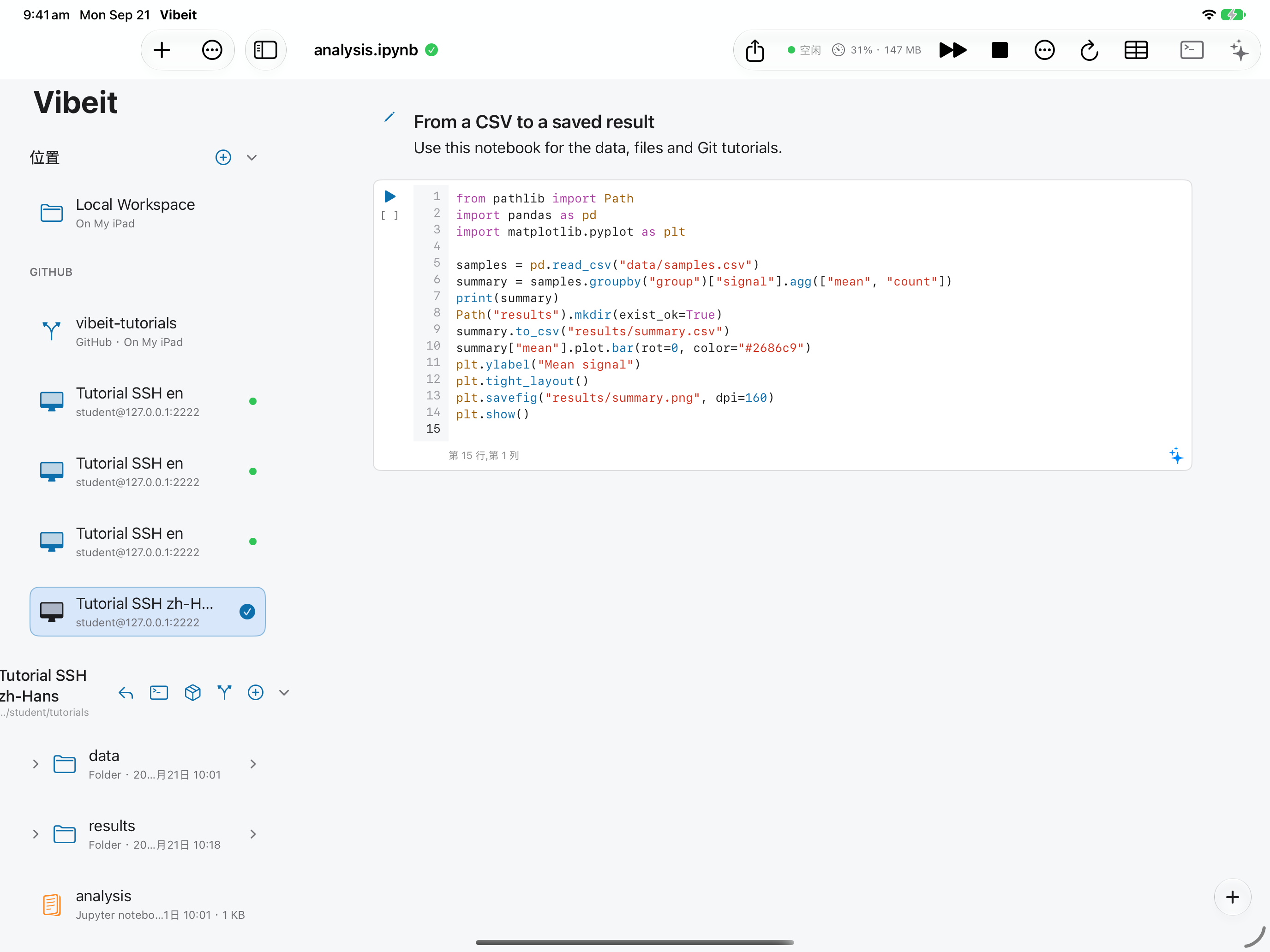Click the saved-status green checkmark beside the notebook title
The image size is (1270, 952).
point(432,50)
